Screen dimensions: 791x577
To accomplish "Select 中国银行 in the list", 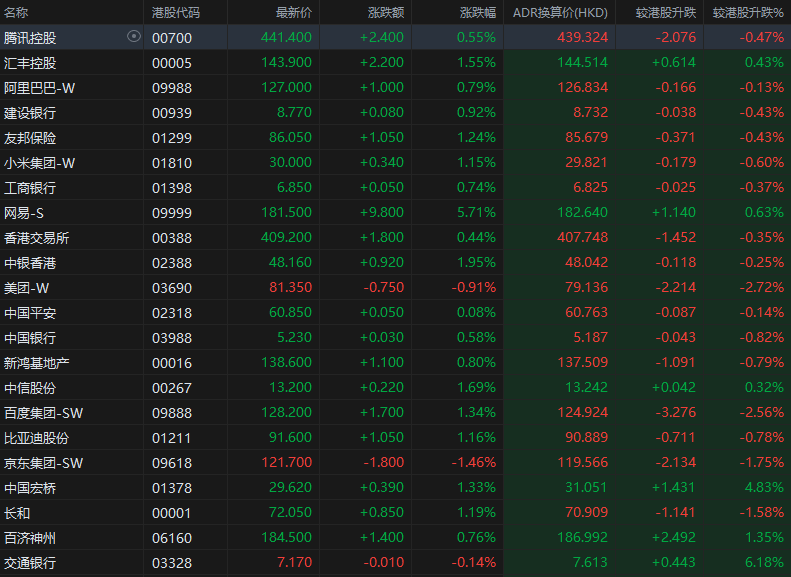I will (x=30, y=338).
